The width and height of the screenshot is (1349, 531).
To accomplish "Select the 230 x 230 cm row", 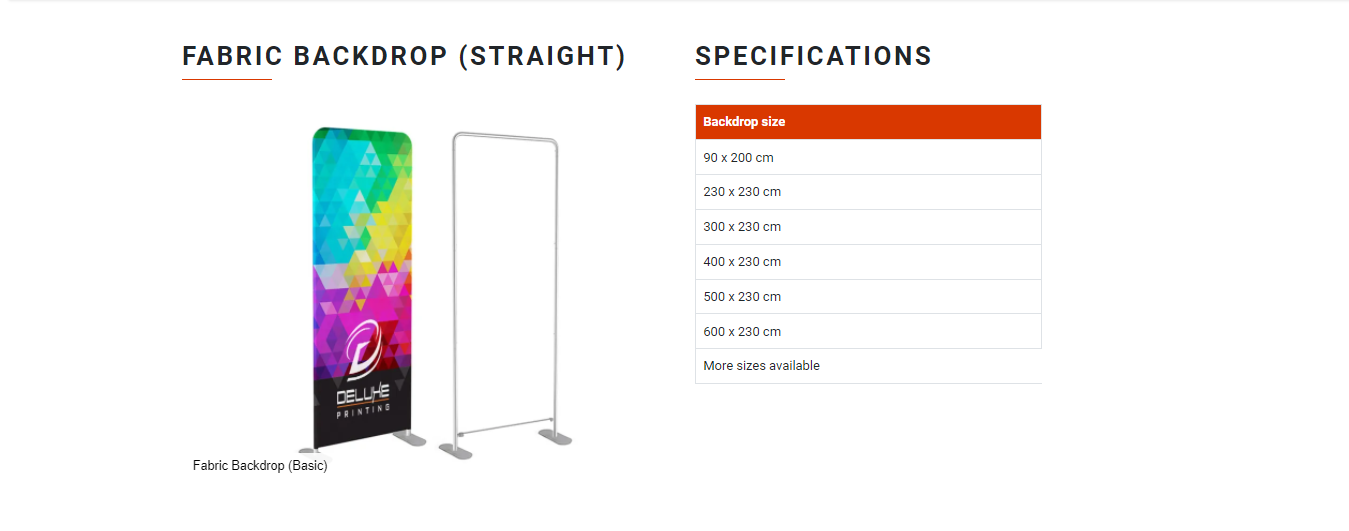I will coord(868,192).
